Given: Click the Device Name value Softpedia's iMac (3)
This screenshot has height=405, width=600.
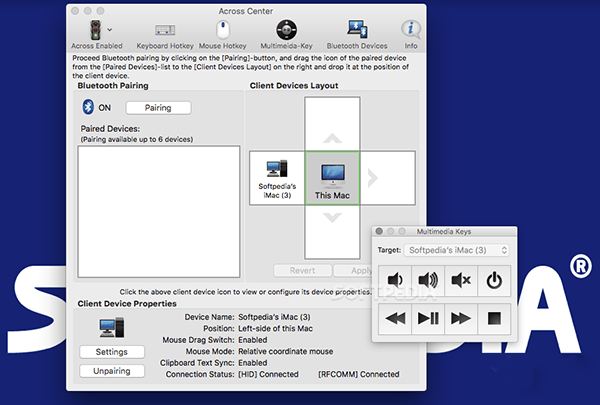Looking at the screenshot, I should pos(274,317).
